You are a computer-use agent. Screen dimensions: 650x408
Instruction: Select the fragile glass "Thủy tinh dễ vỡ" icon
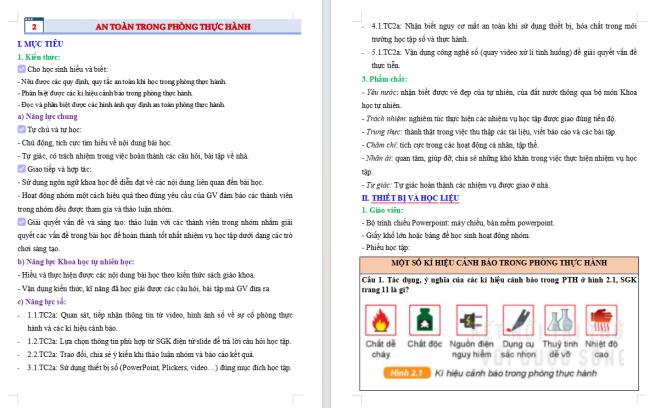click(x=560, y=320)
